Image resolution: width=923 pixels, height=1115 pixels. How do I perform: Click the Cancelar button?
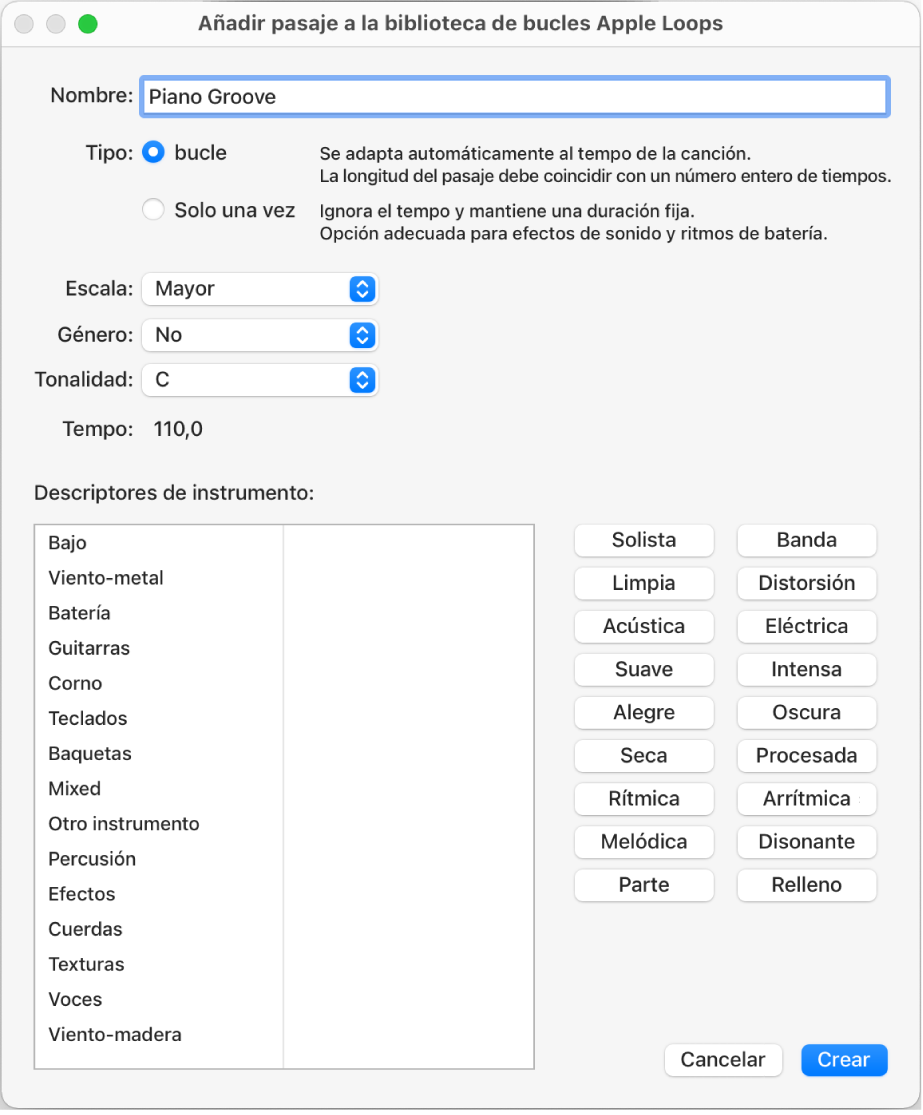click(723, 1060)
